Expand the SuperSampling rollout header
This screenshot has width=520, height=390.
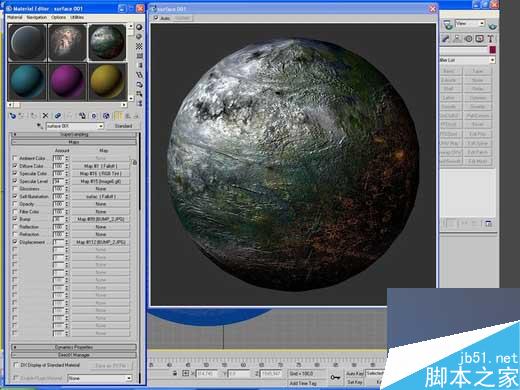point(74,134)
